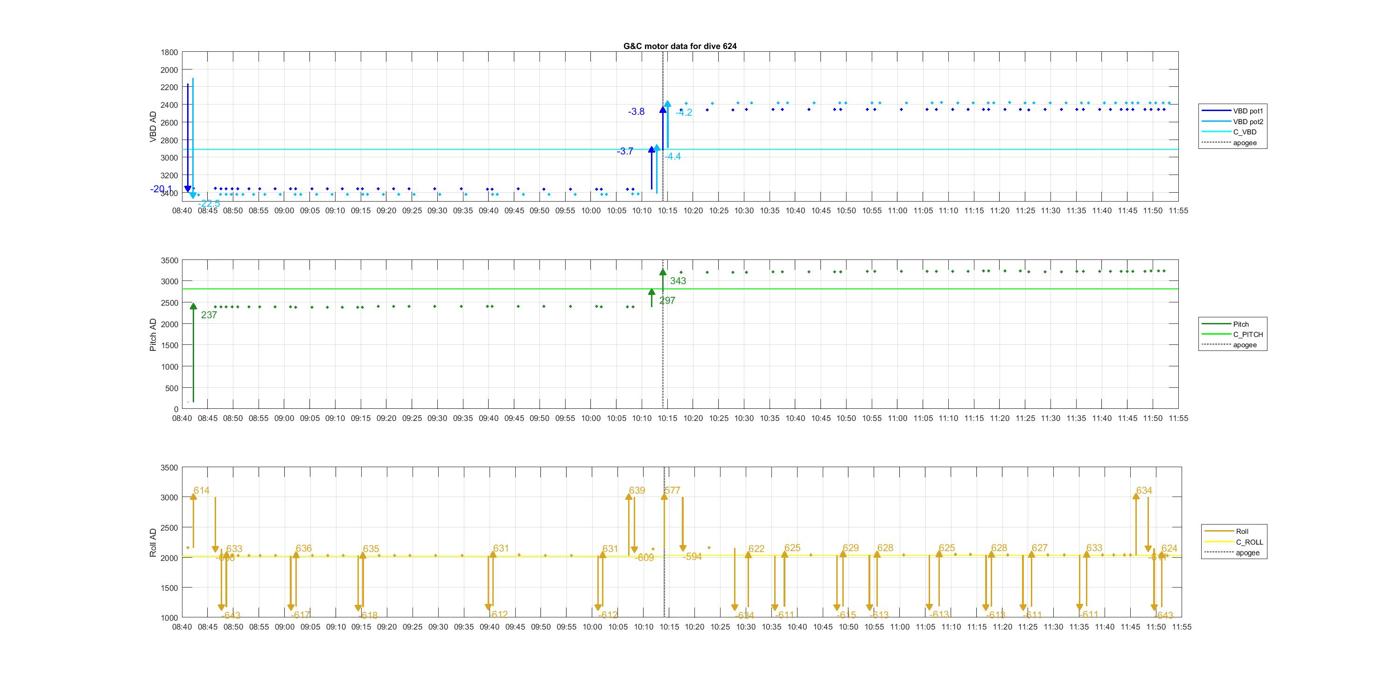Click the "Roll AD" y-axis label
The image size is (1400, 693).
pyautogui.click(x=154, y=542)
